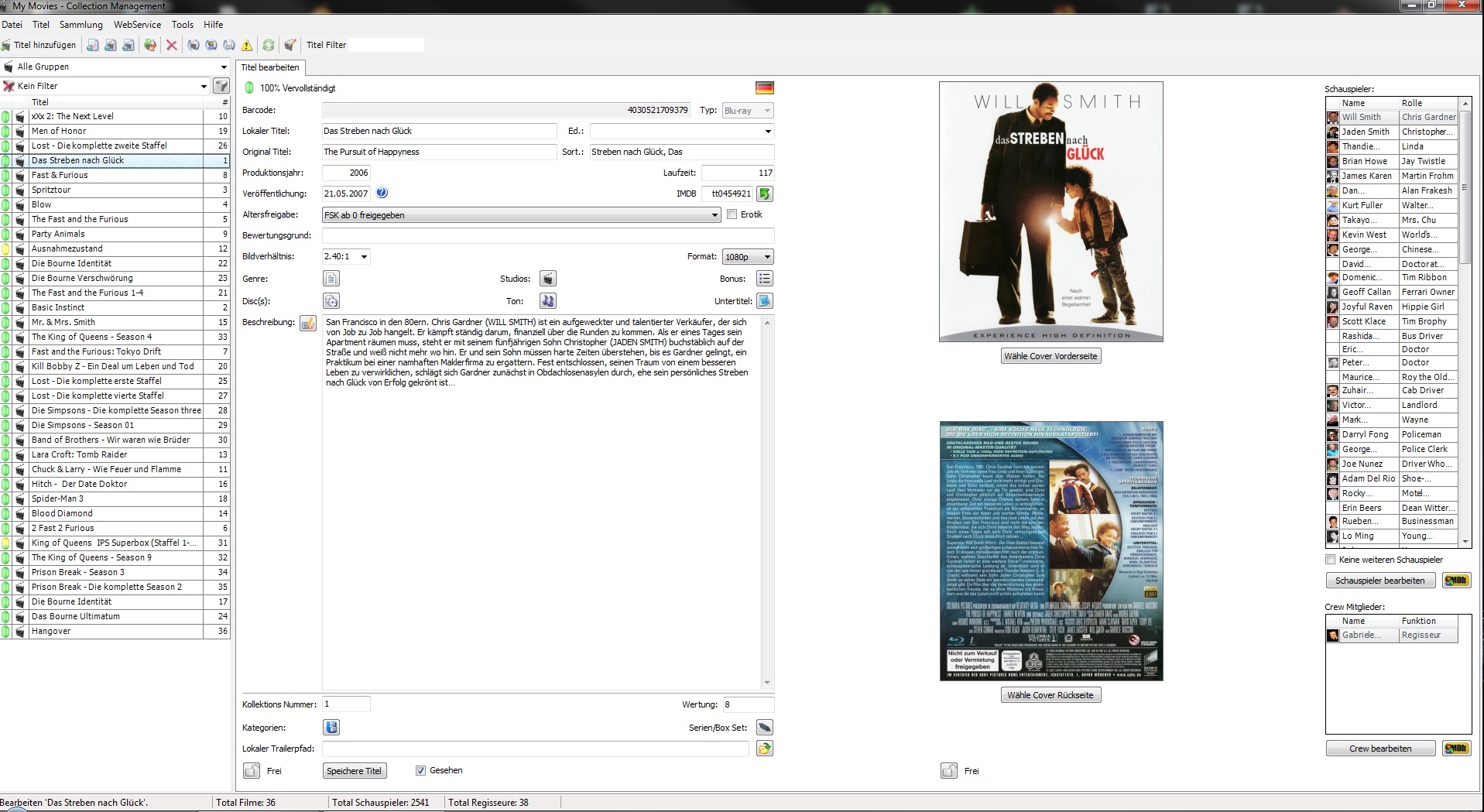Open the Hilfe menu
1484x812 pixels.
point(214,25)
